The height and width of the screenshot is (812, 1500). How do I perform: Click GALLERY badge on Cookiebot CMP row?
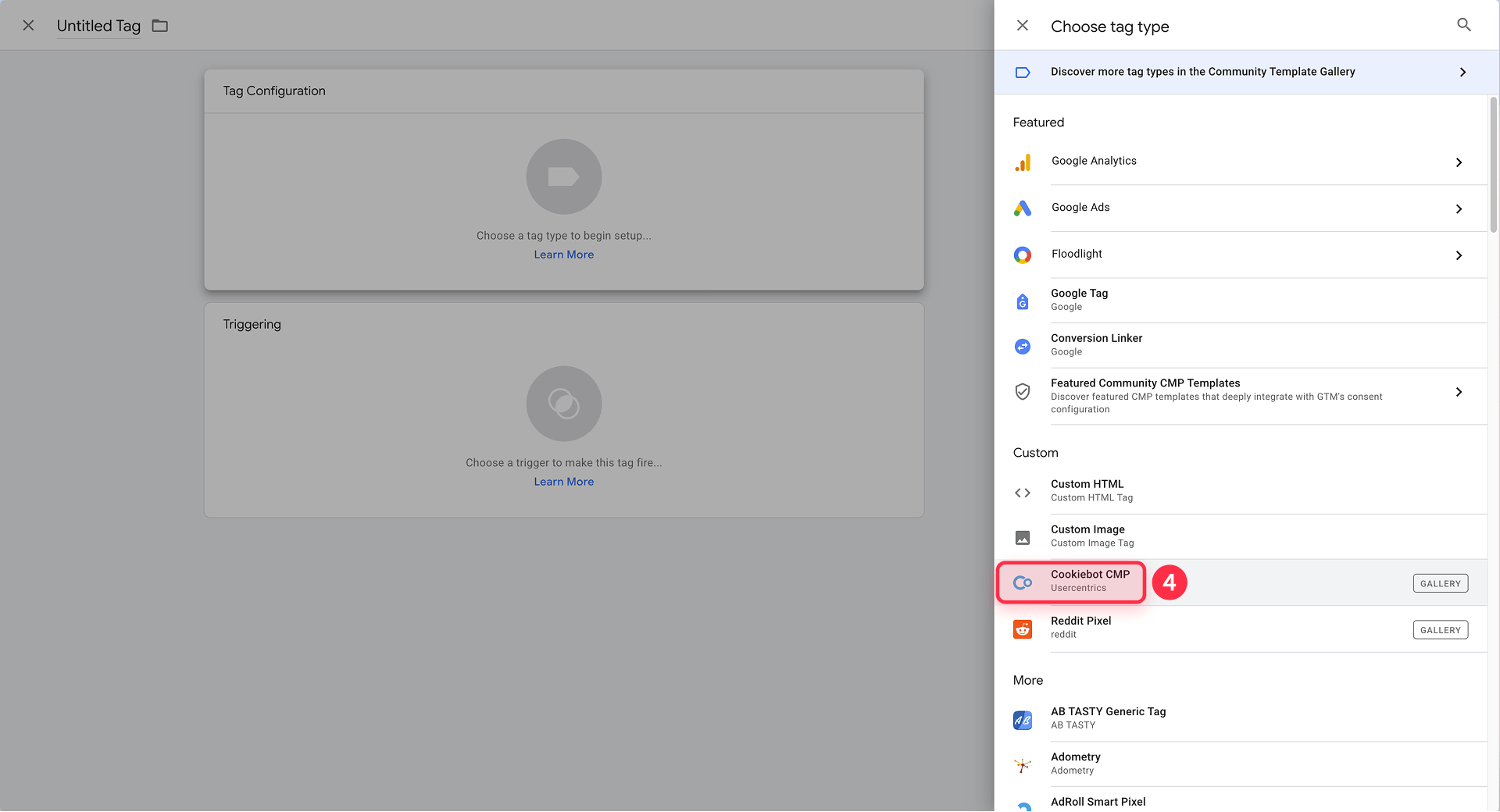1441,583
